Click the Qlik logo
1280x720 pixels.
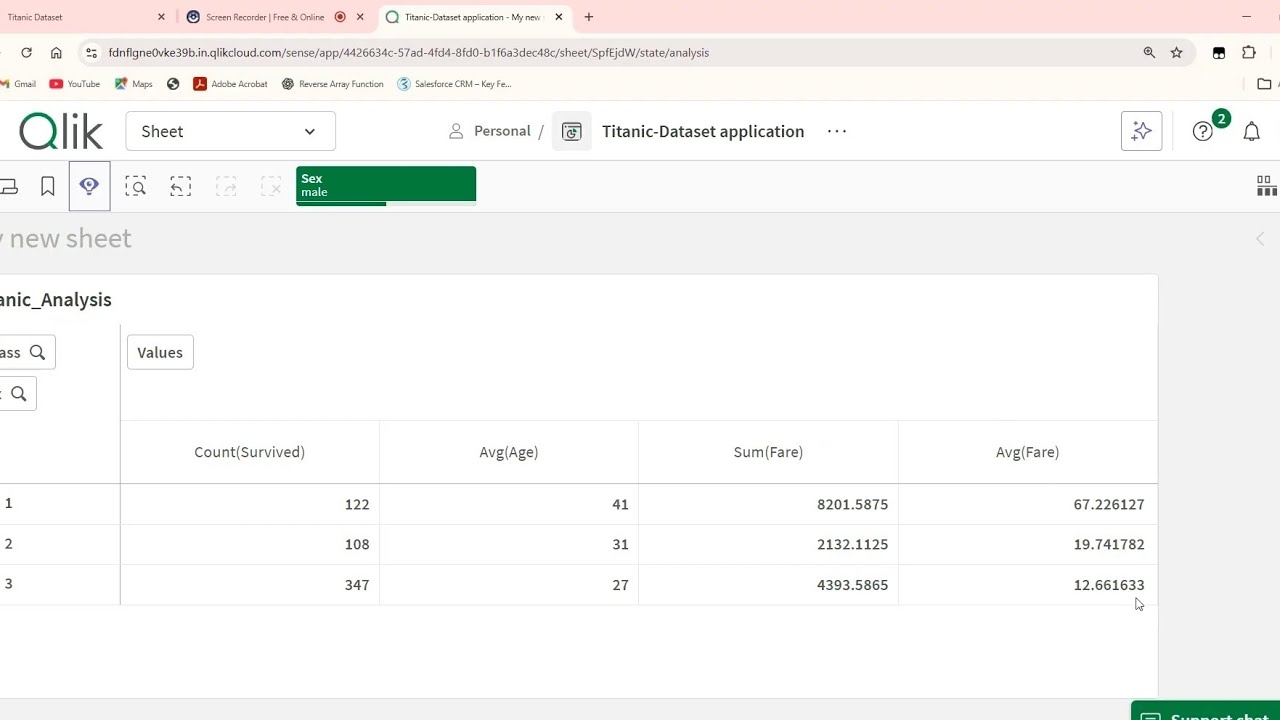coord(61,131)
